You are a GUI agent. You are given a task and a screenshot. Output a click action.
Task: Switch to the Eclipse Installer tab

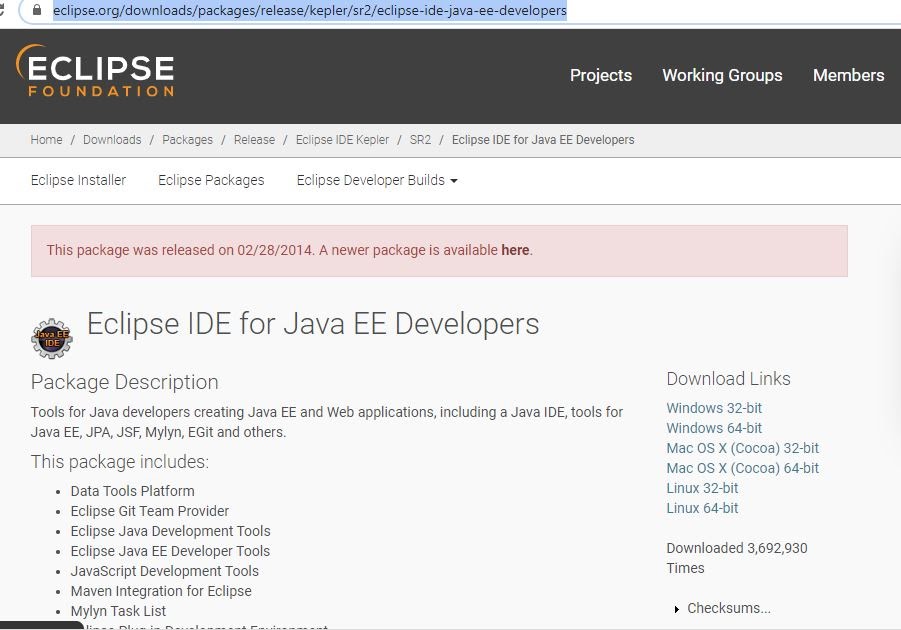click(x=78, y=180)
